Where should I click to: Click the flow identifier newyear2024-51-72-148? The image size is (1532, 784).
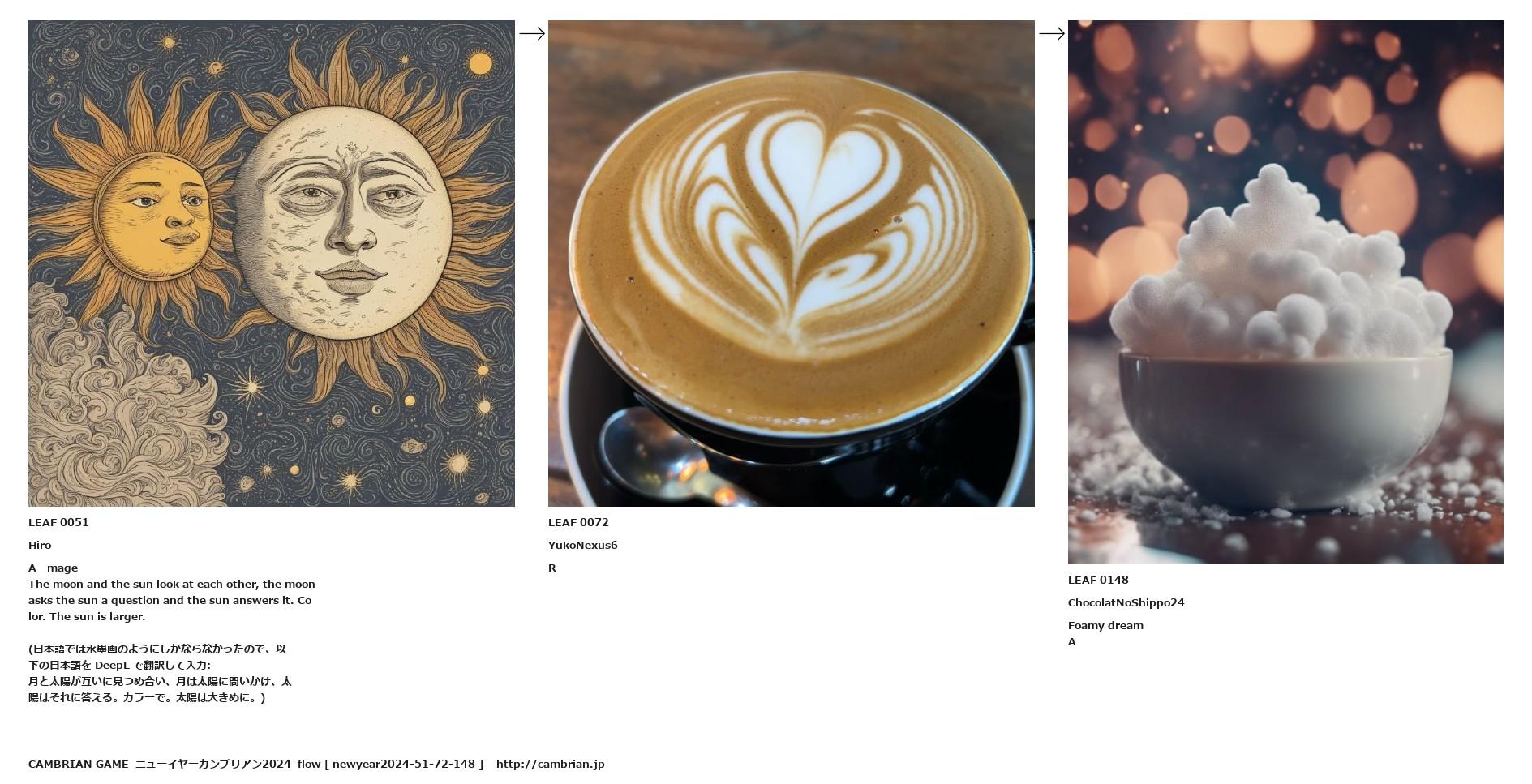[404, 764]
